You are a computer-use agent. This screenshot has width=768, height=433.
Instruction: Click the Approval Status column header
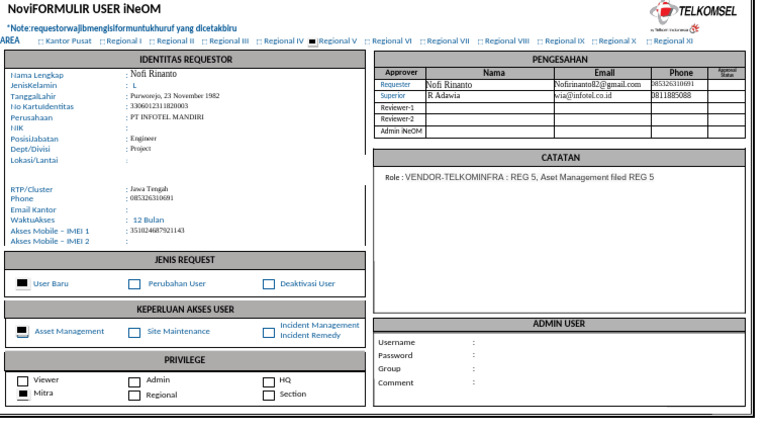tap(727, 73)
